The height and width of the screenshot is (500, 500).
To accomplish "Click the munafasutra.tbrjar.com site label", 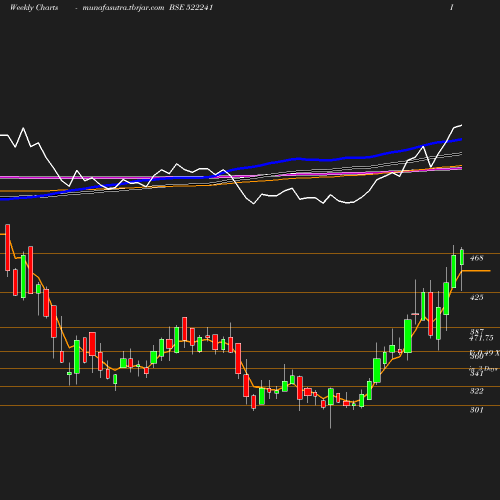I will [x=123, y=8].
